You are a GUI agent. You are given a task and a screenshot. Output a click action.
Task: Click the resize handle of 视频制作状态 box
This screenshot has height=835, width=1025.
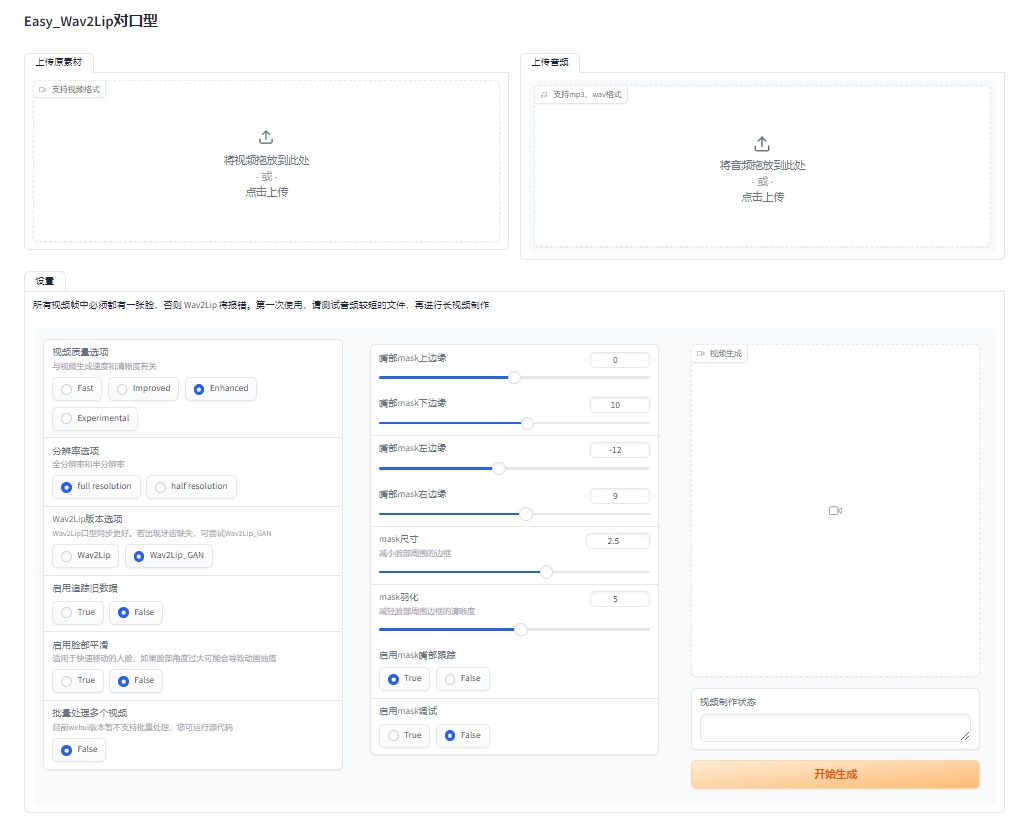(966, 736)
